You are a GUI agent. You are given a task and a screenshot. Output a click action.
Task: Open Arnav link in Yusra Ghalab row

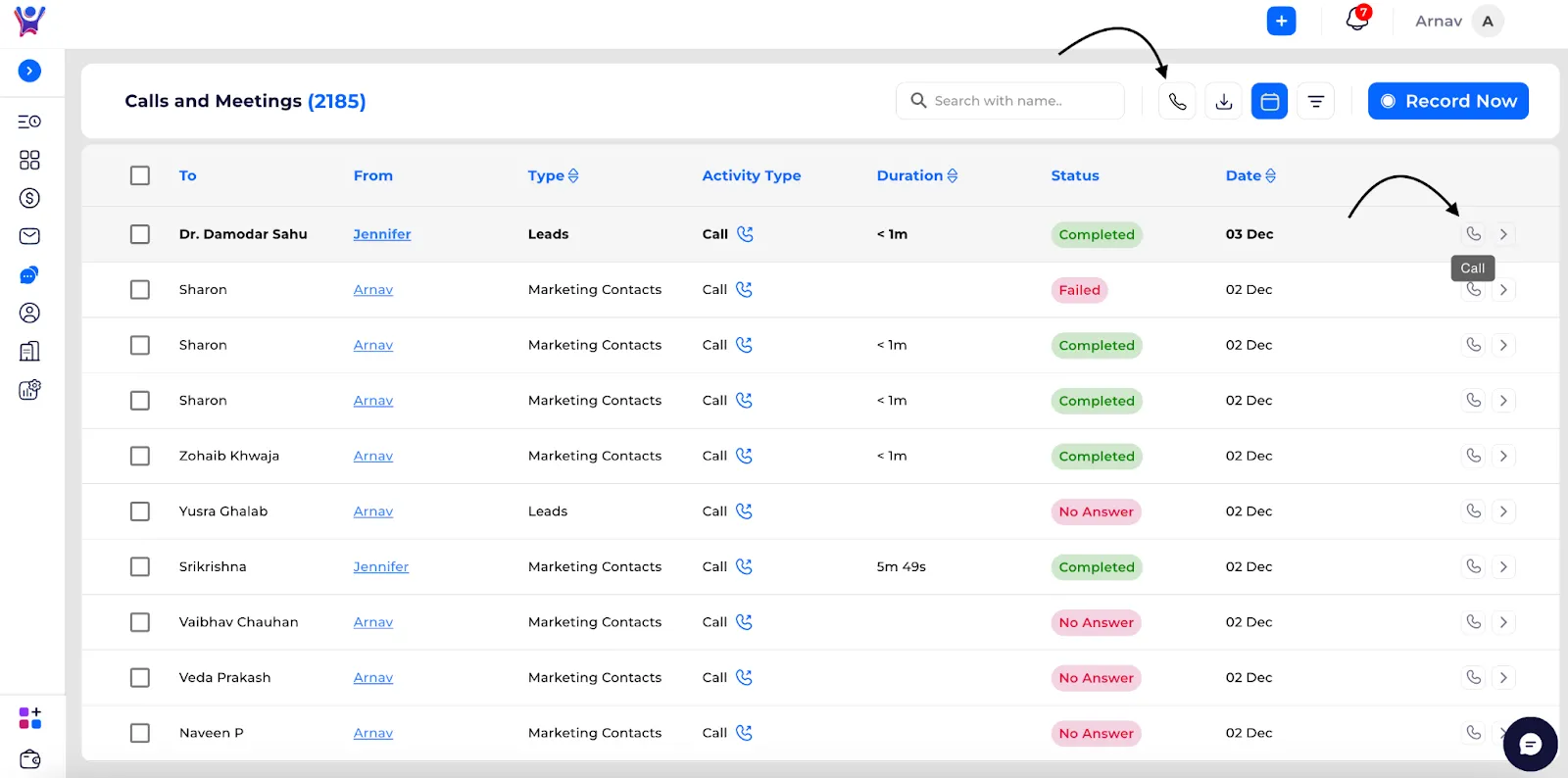[x=373, y=511]
